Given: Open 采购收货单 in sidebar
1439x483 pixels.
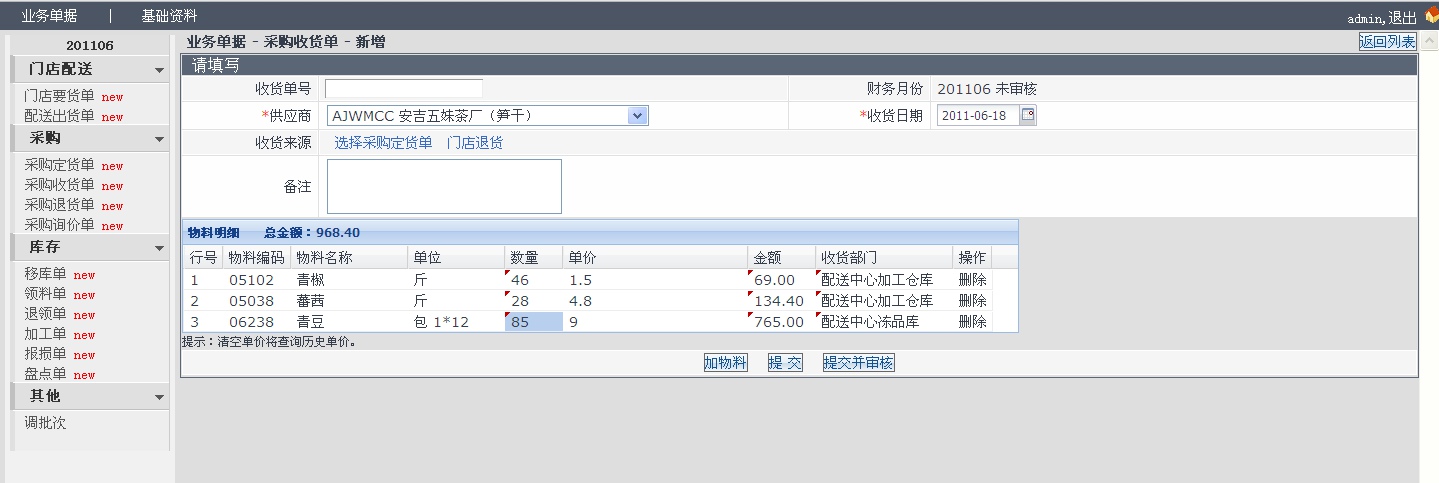Looking at the screenshot, I should coord(59,185).
